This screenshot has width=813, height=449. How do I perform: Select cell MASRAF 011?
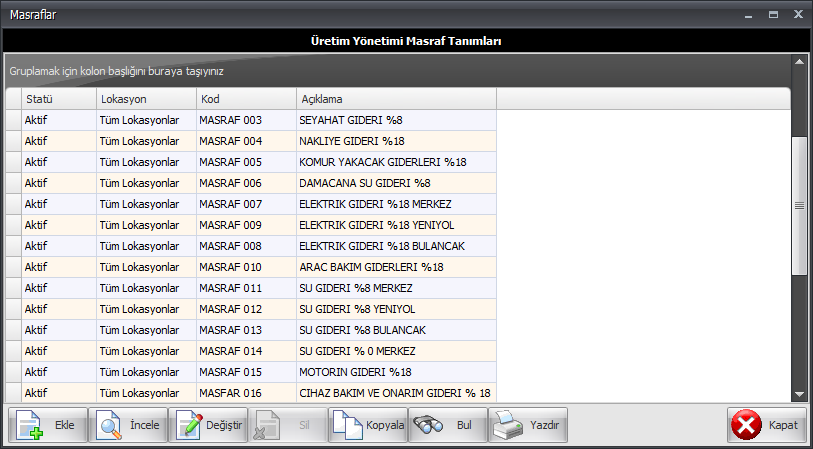246,288
